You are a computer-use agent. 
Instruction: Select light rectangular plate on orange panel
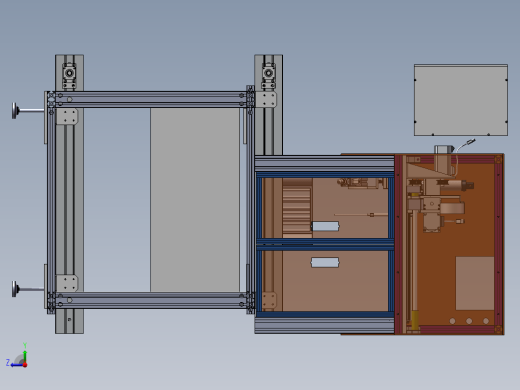475,283
